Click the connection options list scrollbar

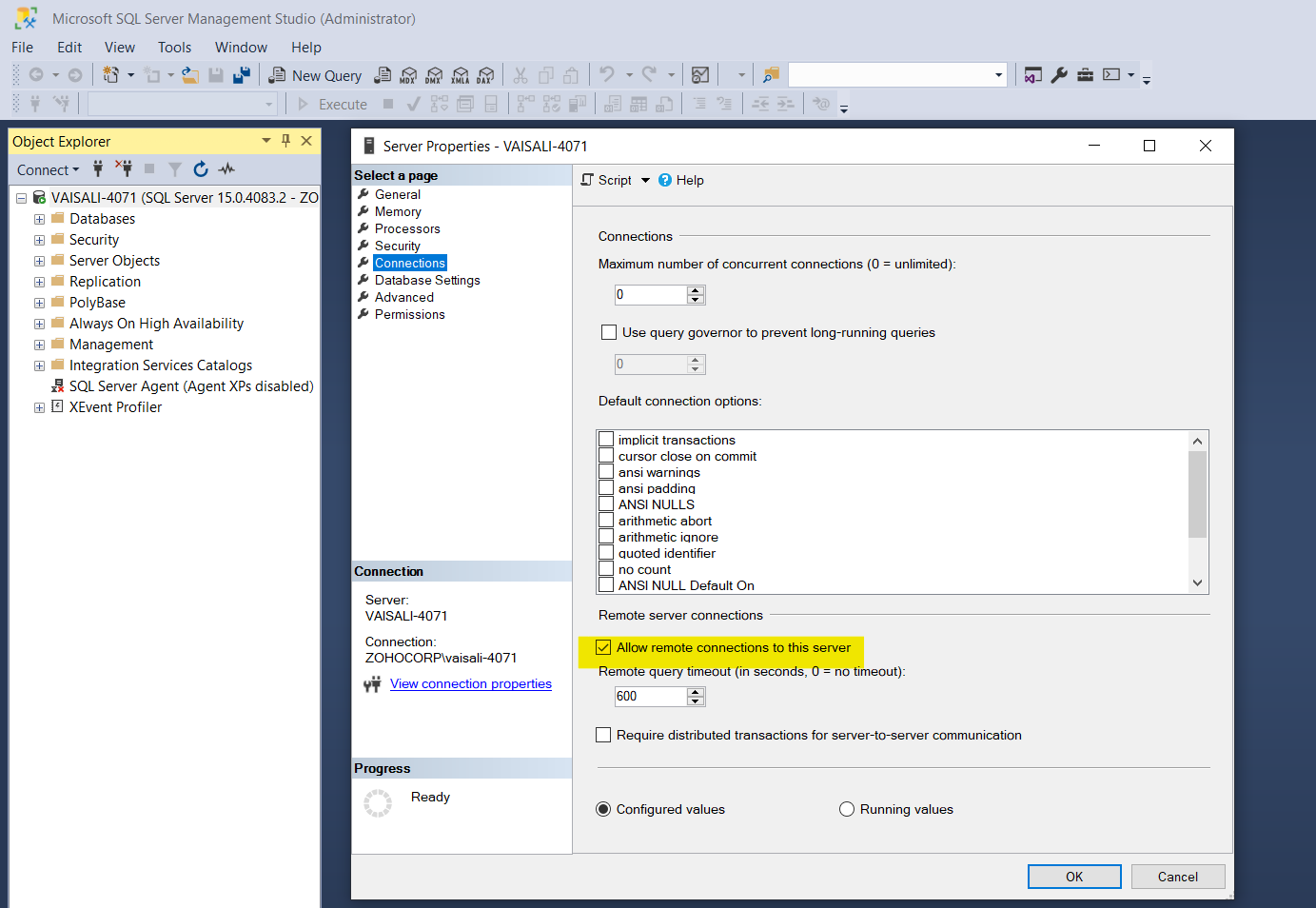[x=1197, y=495]
